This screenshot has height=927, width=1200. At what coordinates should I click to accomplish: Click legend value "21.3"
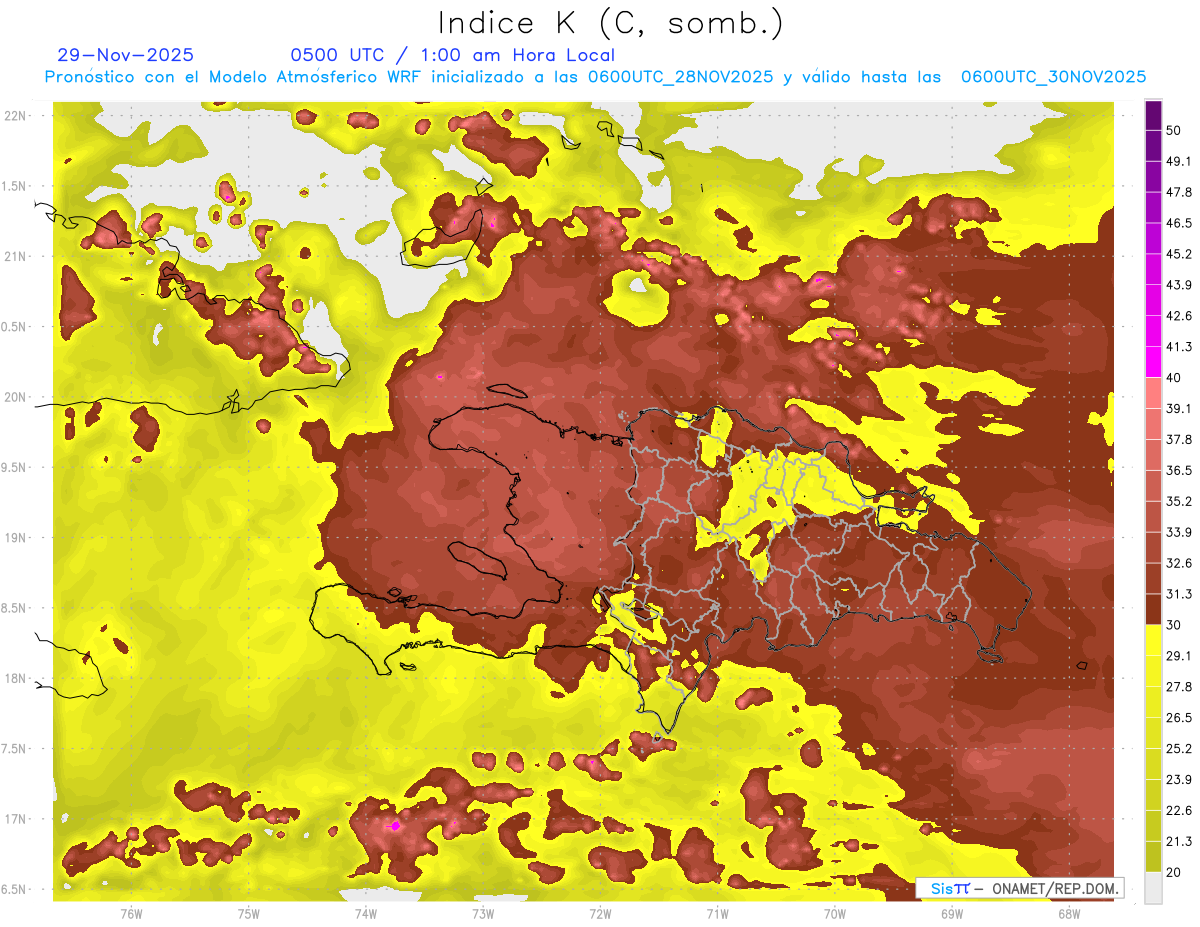click(1177, 841)
